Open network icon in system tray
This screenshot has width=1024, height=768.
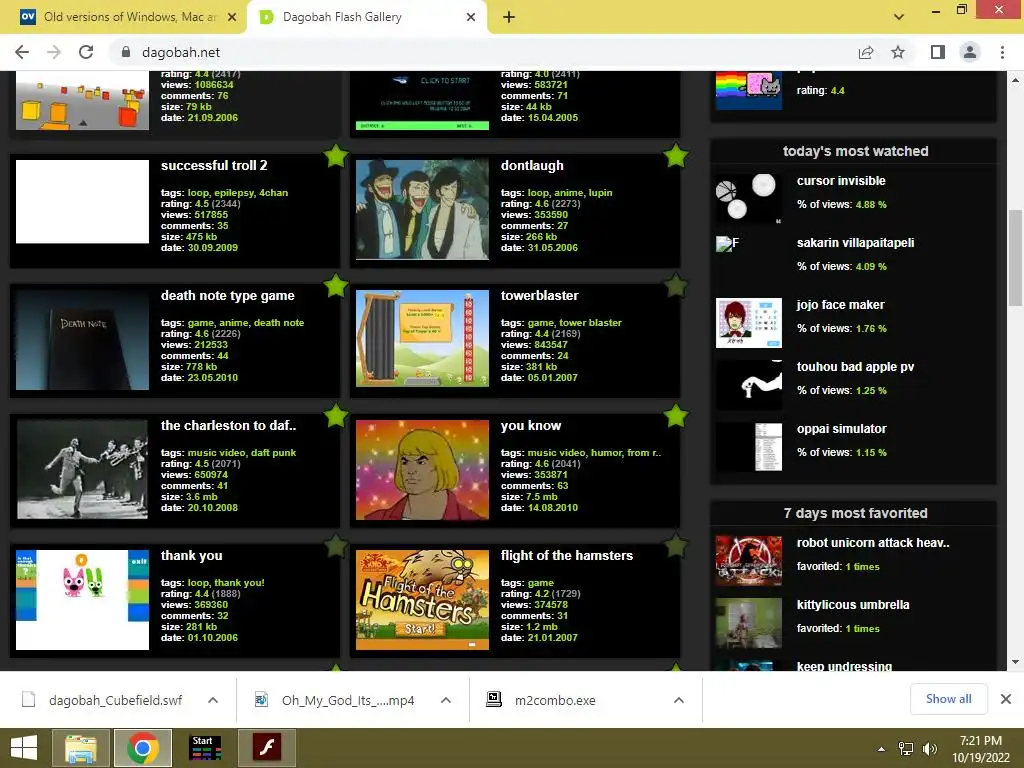click(x=906, y=749)
